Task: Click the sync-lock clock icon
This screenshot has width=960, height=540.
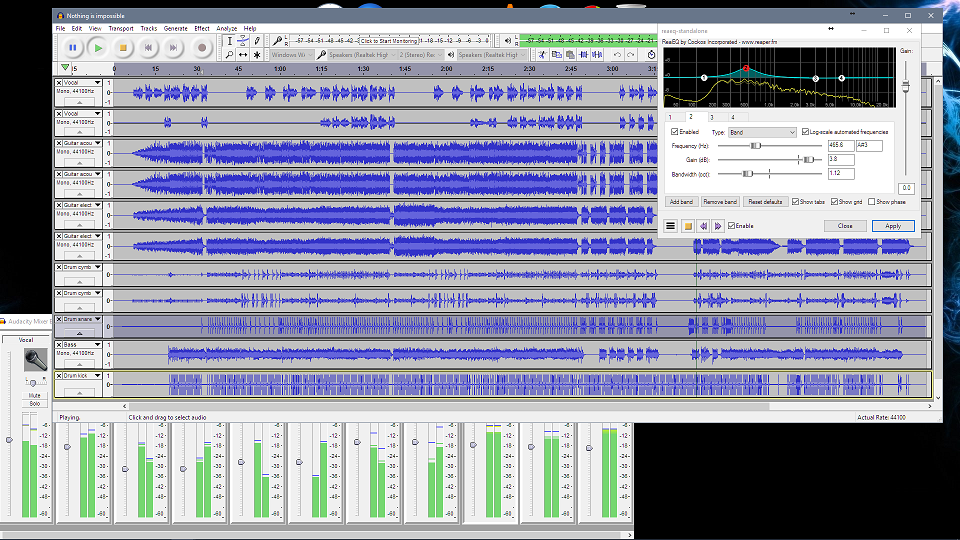Action: click(651, 54)
